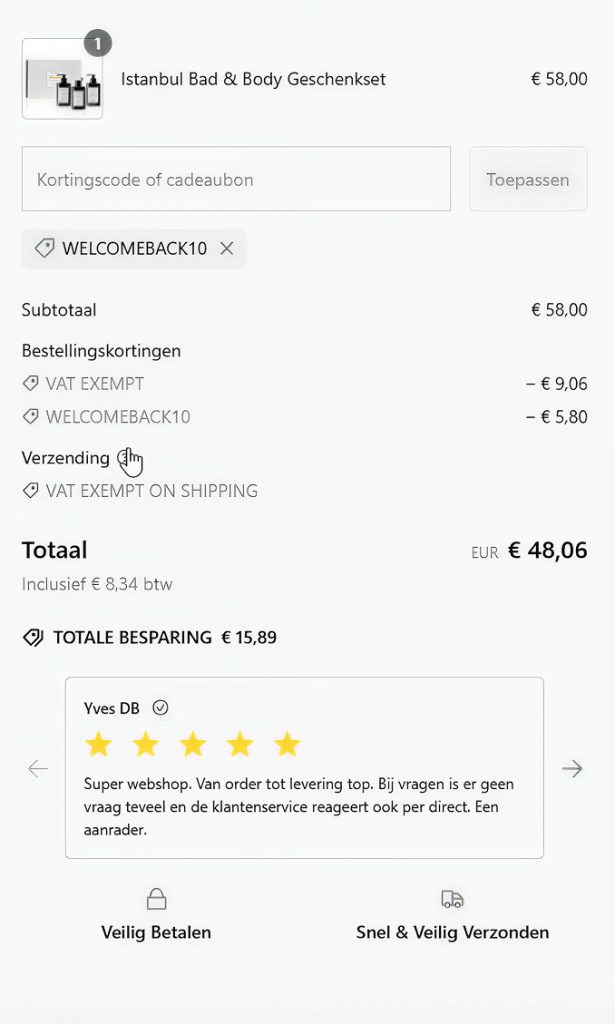Click the delivery truck icon
615x1024 pixels.
point(452,899)
